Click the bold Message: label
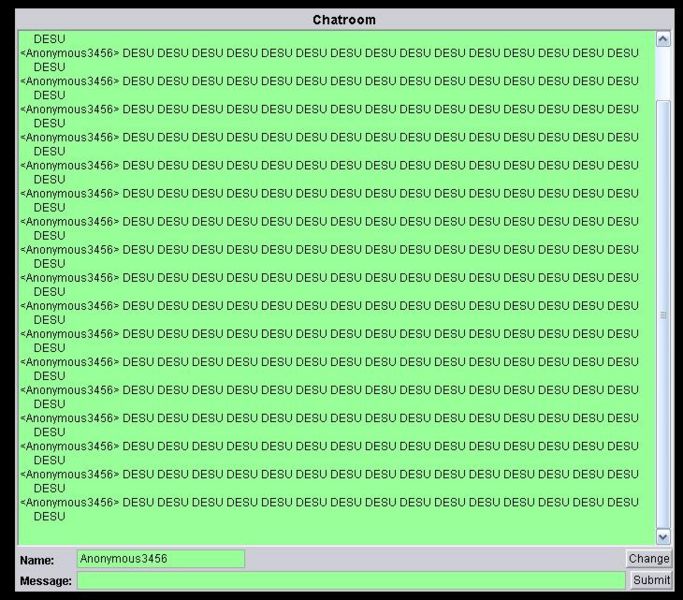The image size is (683, 600). [x=45, y=581]
